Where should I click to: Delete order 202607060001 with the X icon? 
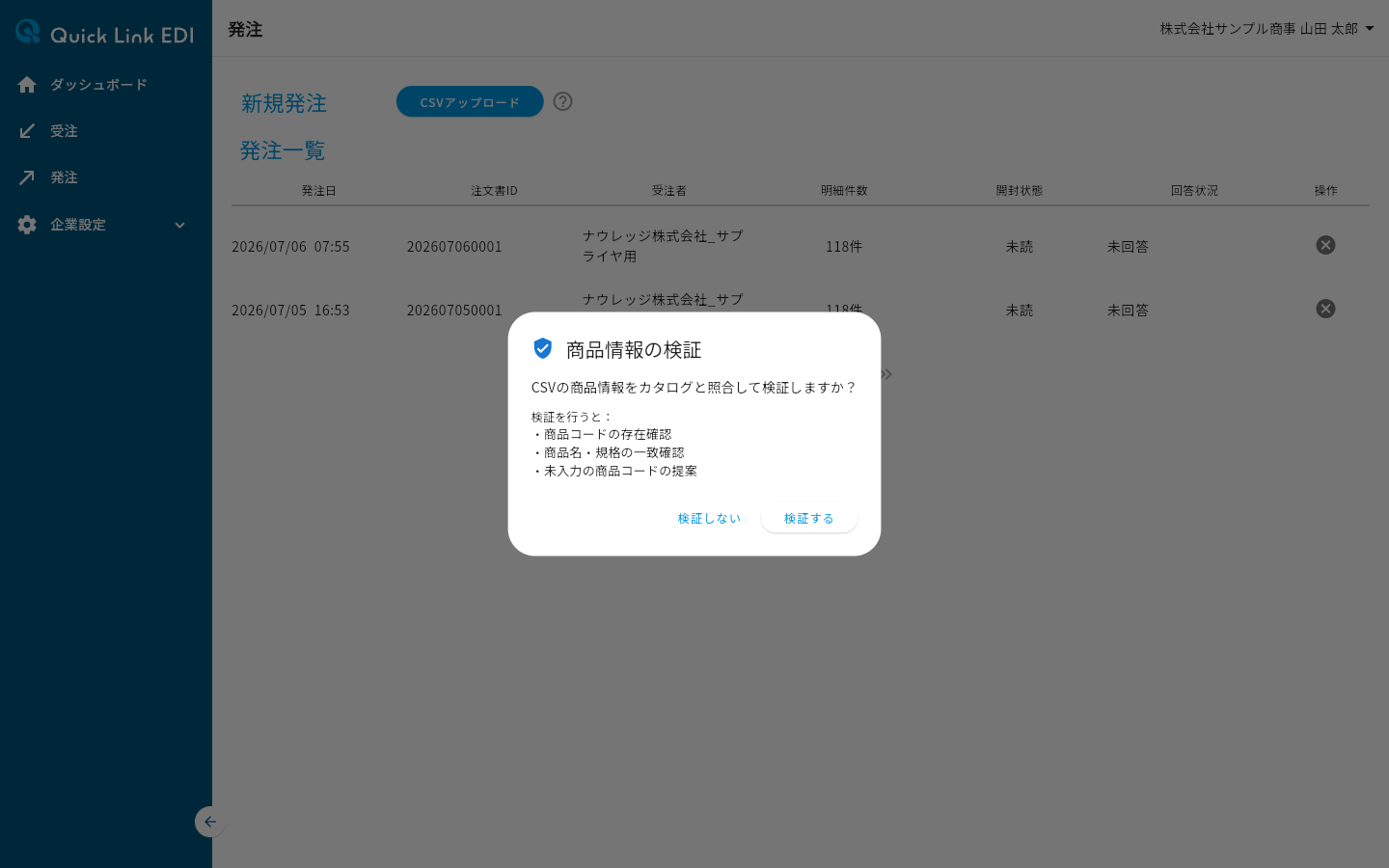[x=1325, y=245]
